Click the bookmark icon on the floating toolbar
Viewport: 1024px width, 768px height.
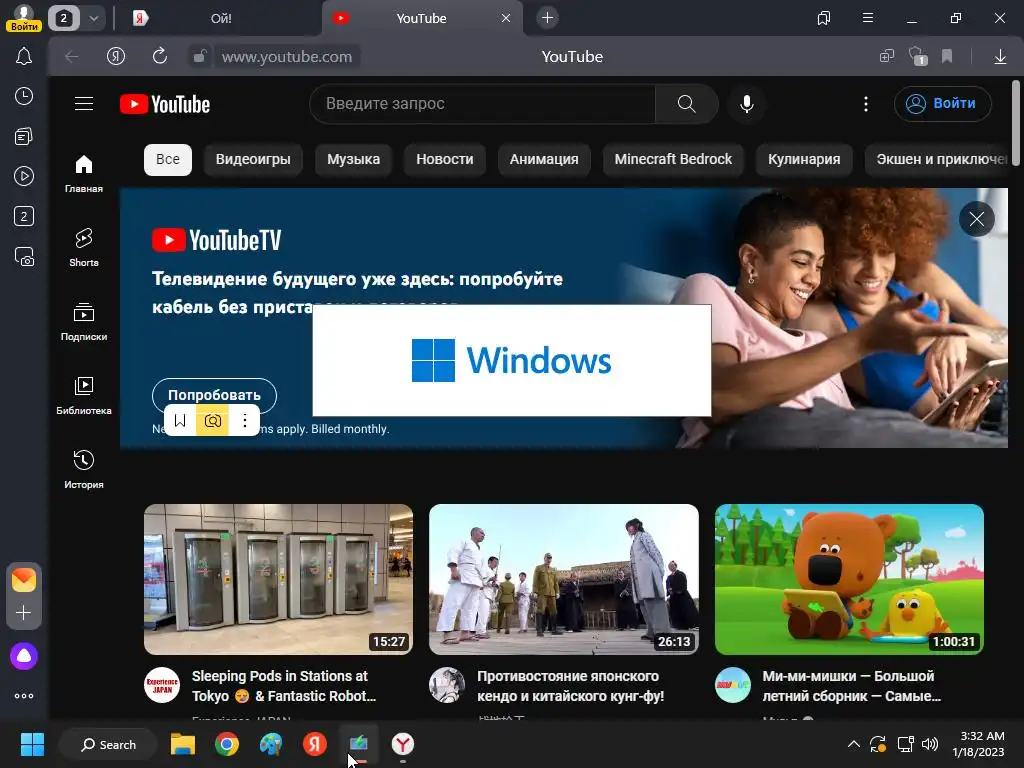(180, 421)
